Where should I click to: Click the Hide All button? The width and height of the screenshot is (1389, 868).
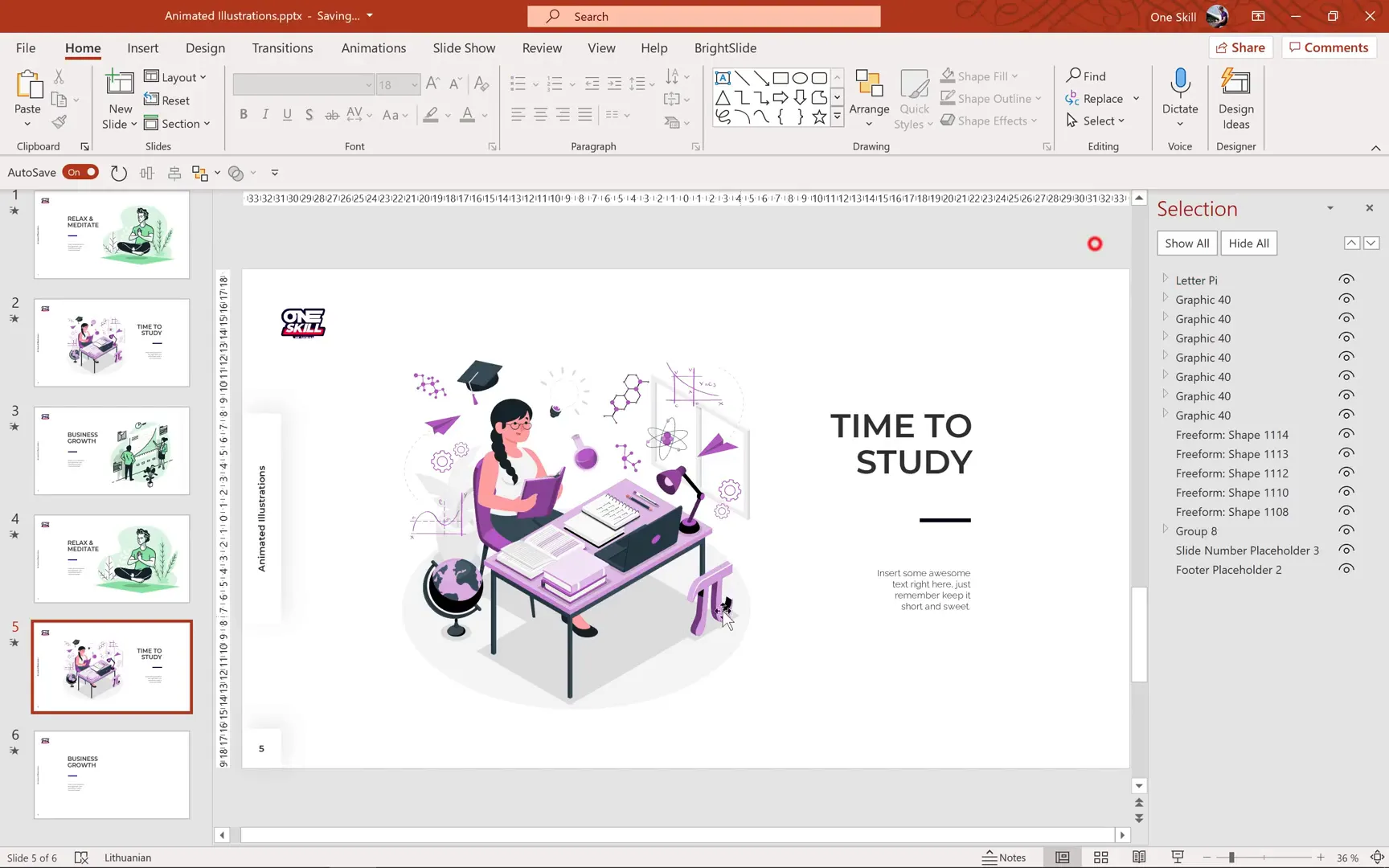[1248, 244]
